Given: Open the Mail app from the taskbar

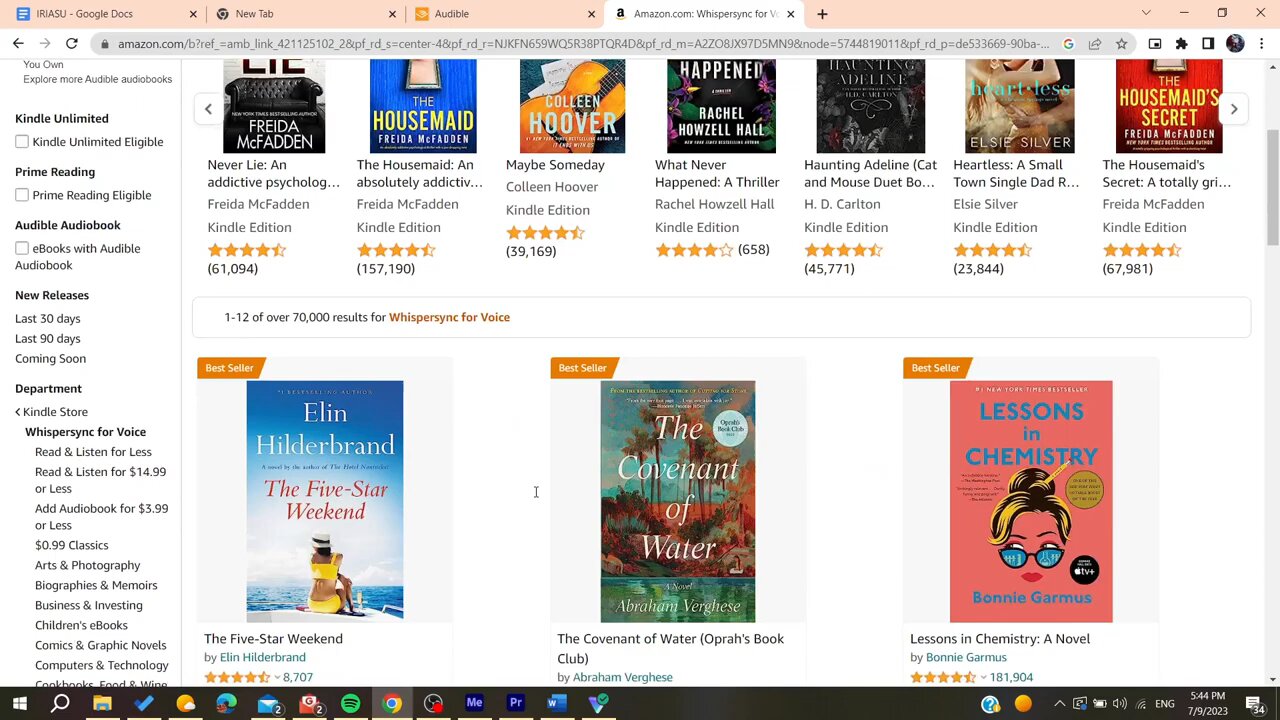Looking at the screenshot, I should (x=268, y=703).
